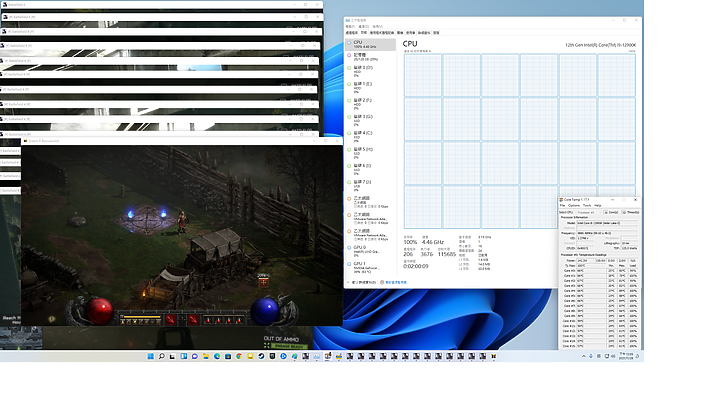Select Memory entry in Task Manager sidebar
This screenshot has height=410, width=720.
click(370, 57)
